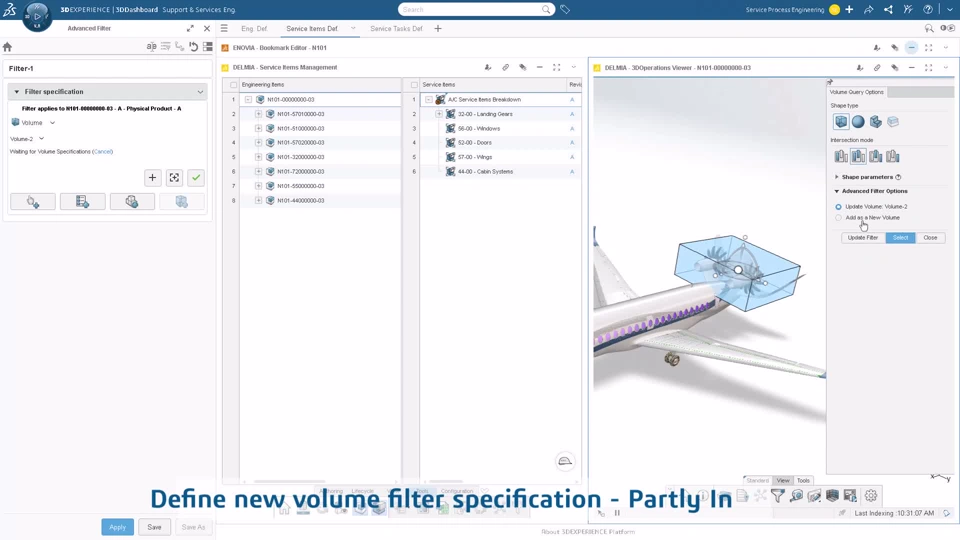Click the plus icon in the filter panel
Viewport: 960px width, 540px height.
click(152, 178)
